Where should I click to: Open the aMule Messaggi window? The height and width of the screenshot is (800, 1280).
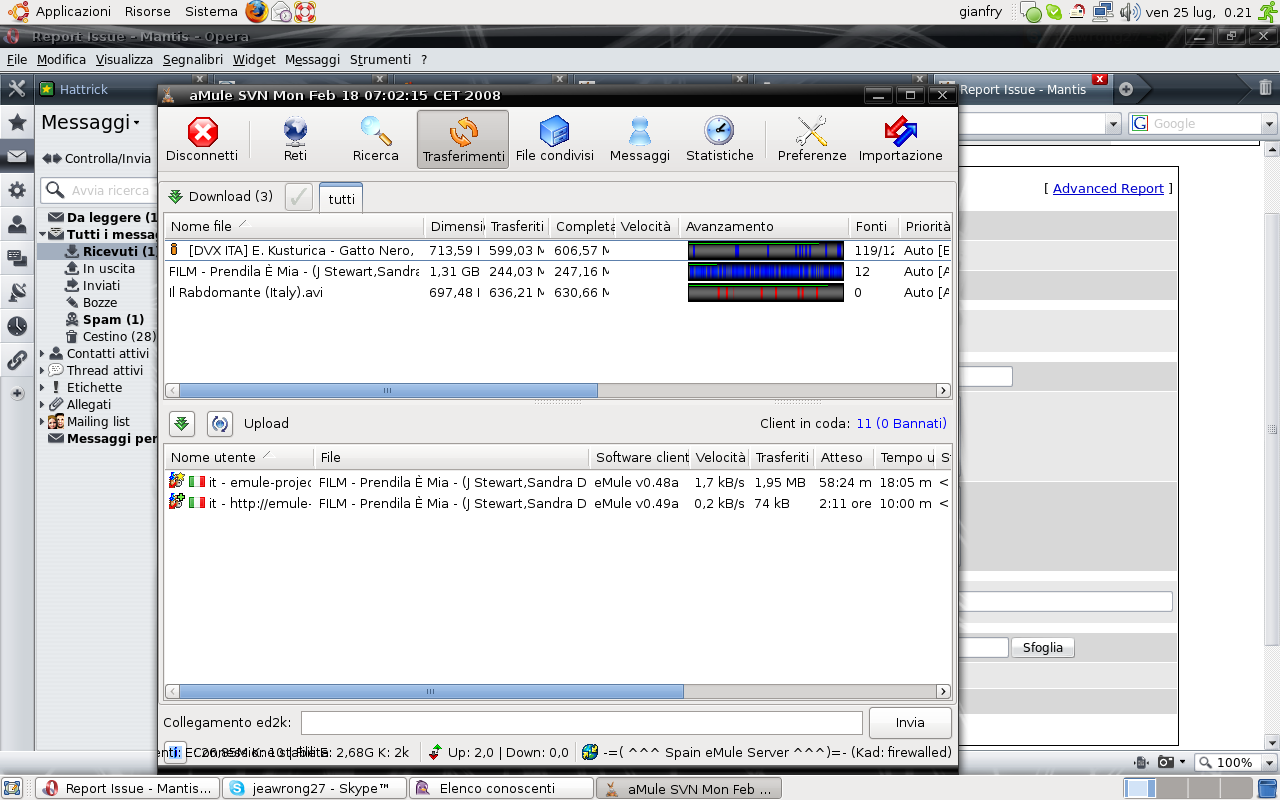[x=639, y=139]
